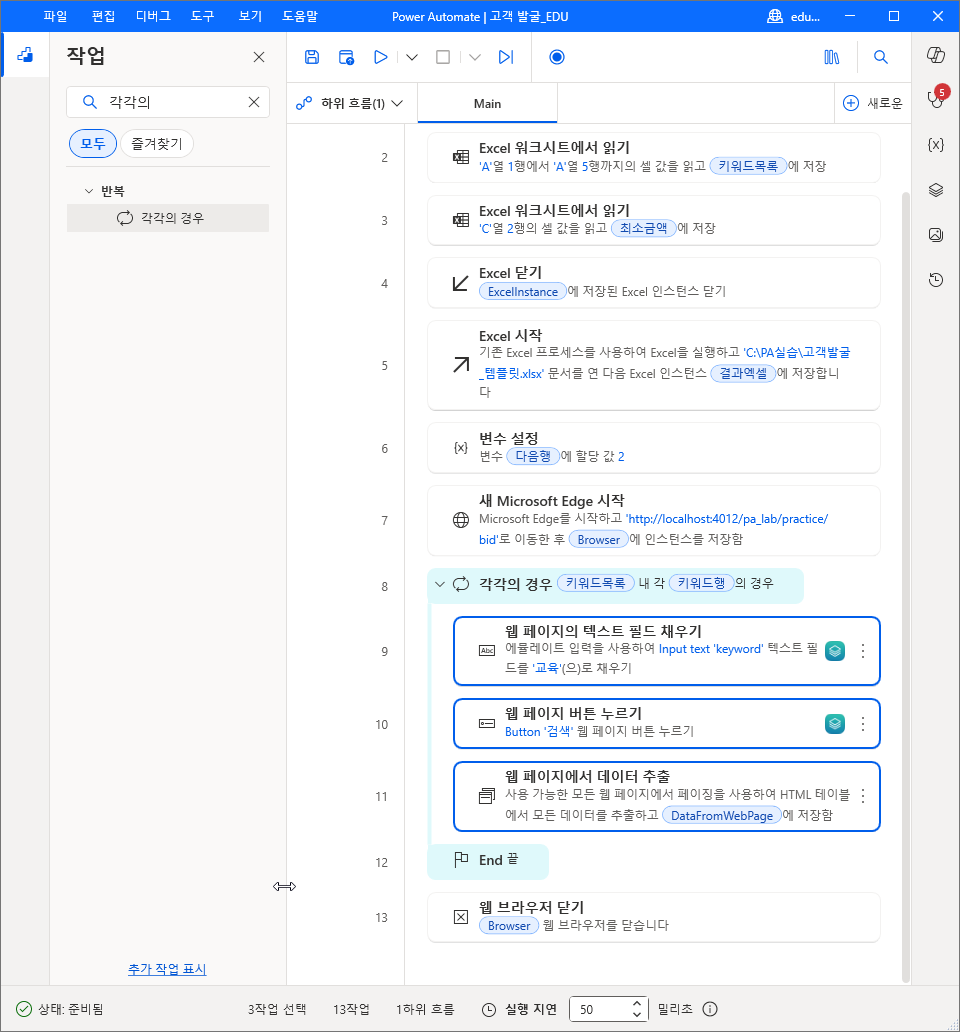This screenshot has height=1032, width=960.
Task: Open the 편집 menu
Action: pos(103,16)
